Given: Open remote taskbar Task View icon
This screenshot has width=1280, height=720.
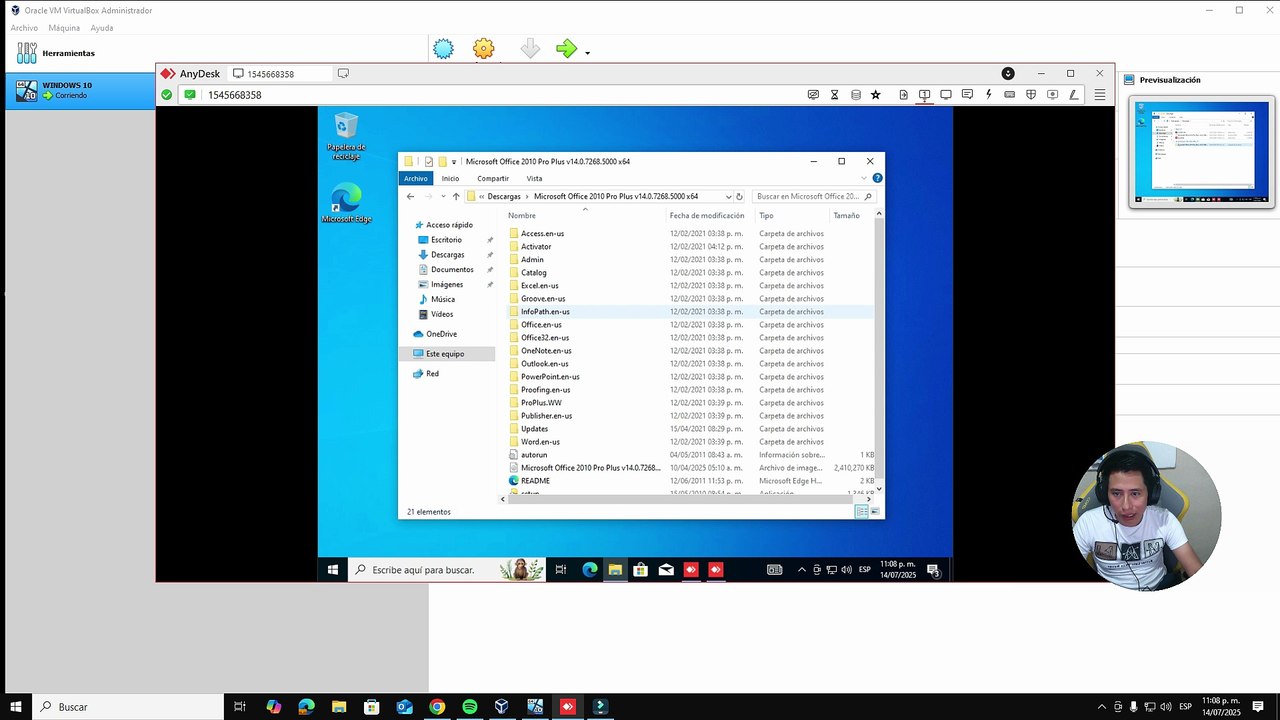Looking at the screenshot, I should click(x=561, y=570).
